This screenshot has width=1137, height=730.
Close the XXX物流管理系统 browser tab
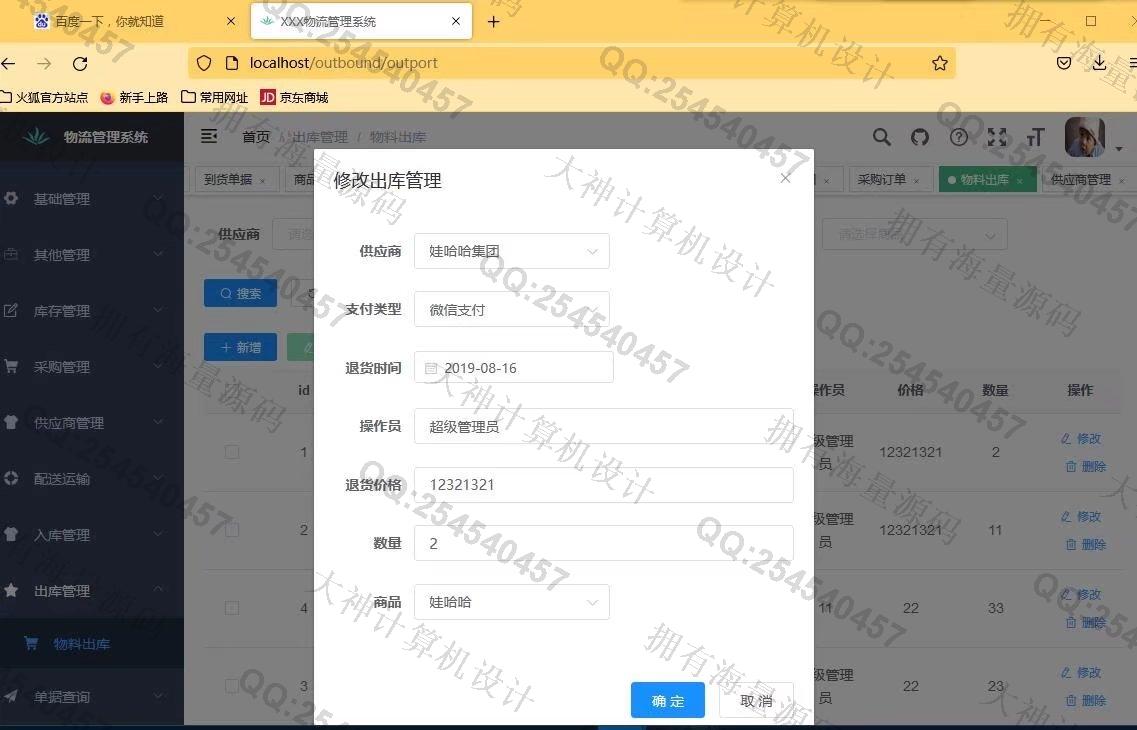455,22
